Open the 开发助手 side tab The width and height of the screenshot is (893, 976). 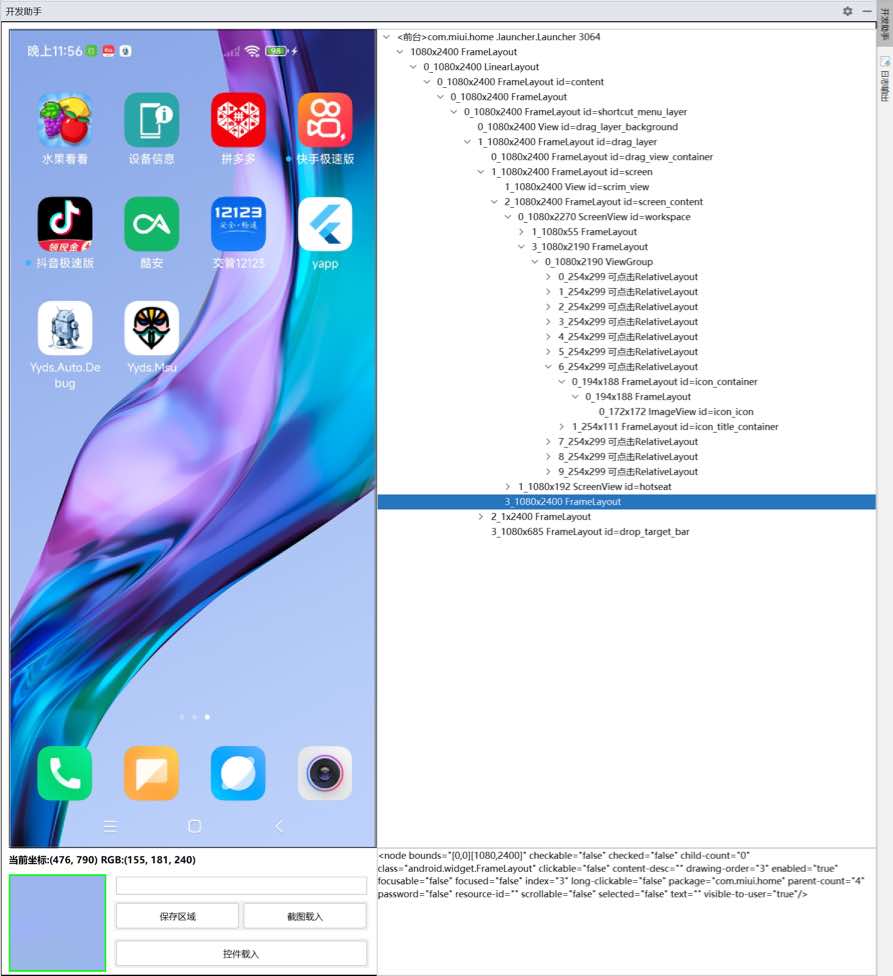[884, 23]
